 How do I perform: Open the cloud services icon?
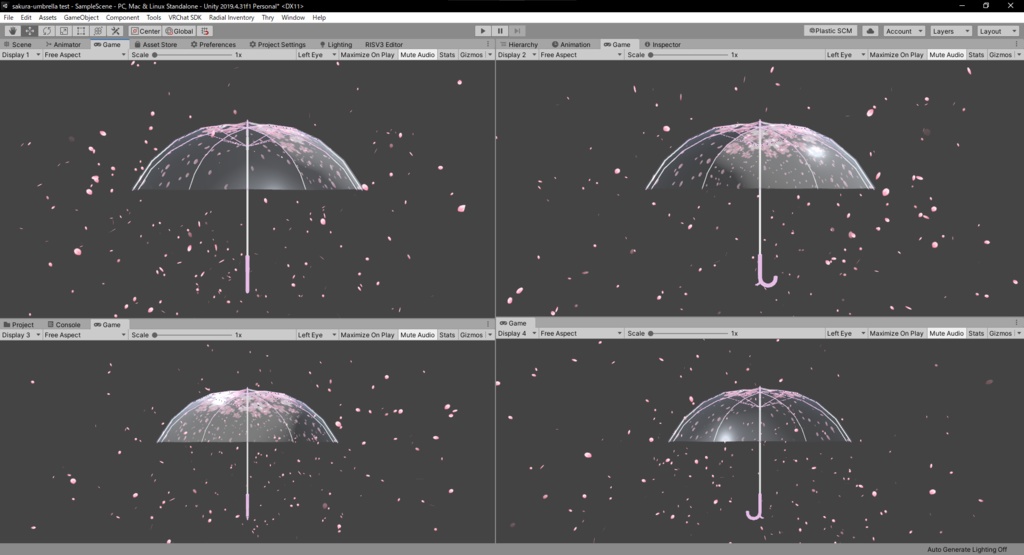click(870, 31)
